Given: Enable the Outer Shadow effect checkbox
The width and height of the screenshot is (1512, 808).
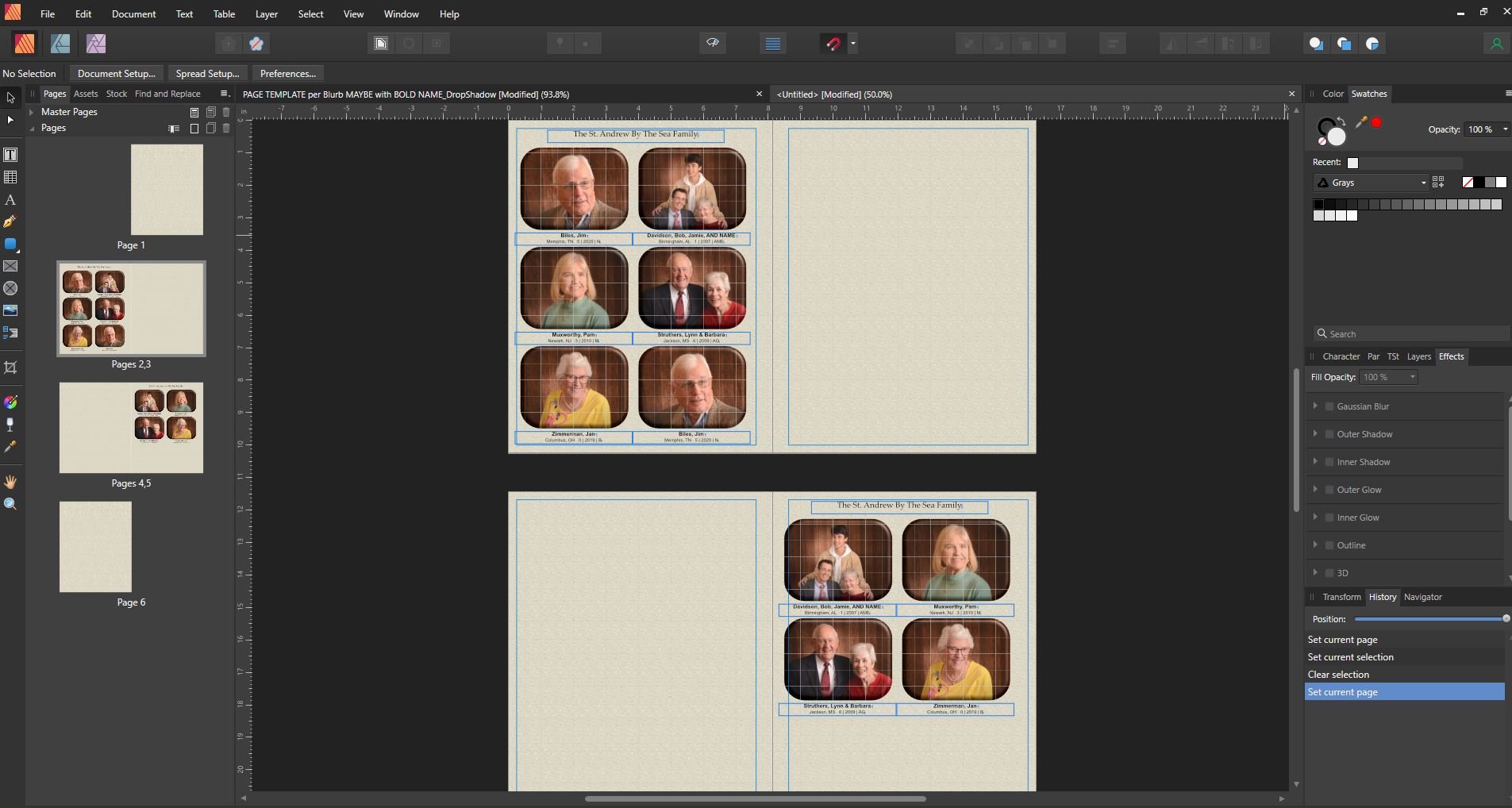Looking at the screenshot, I should [x=1329, y=434].
